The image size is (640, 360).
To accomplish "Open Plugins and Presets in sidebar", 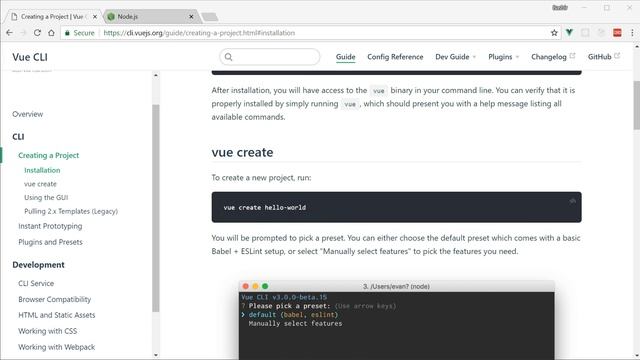I will coord(50,242).
